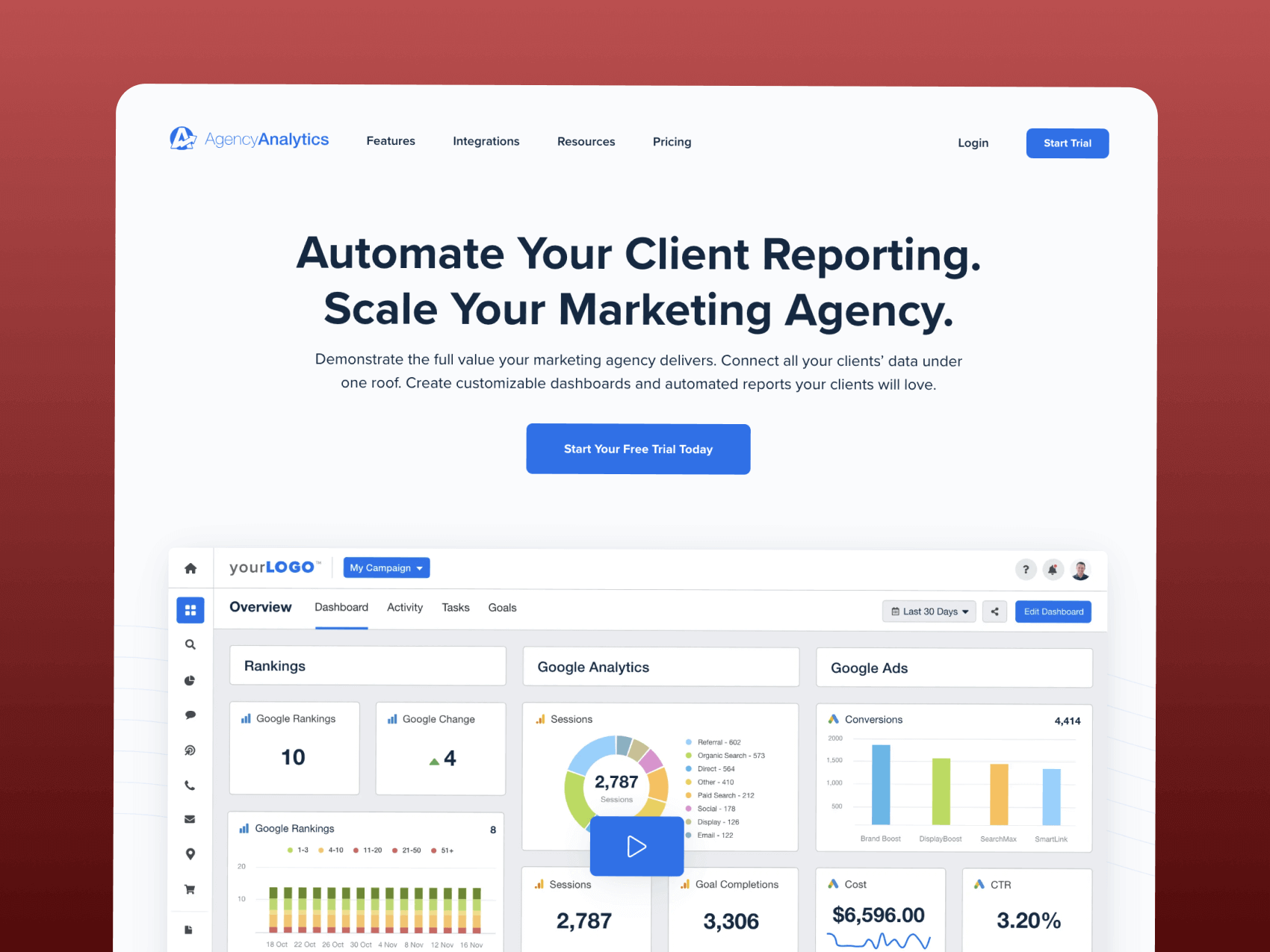Click the Edit Dashboard button
The image size is (1270, 952).
pyautogui.click(x=1053, y=612)
